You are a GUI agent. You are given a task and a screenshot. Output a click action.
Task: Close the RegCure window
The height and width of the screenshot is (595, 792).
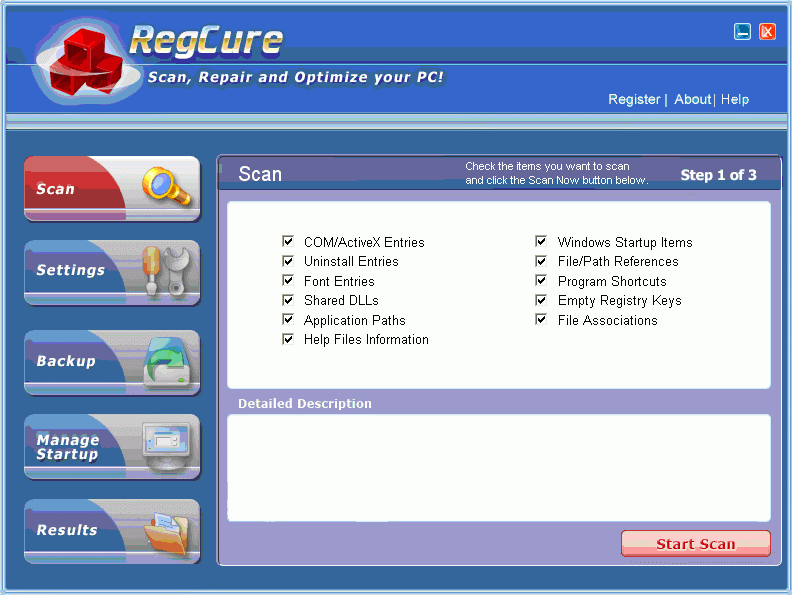(767, 32)
